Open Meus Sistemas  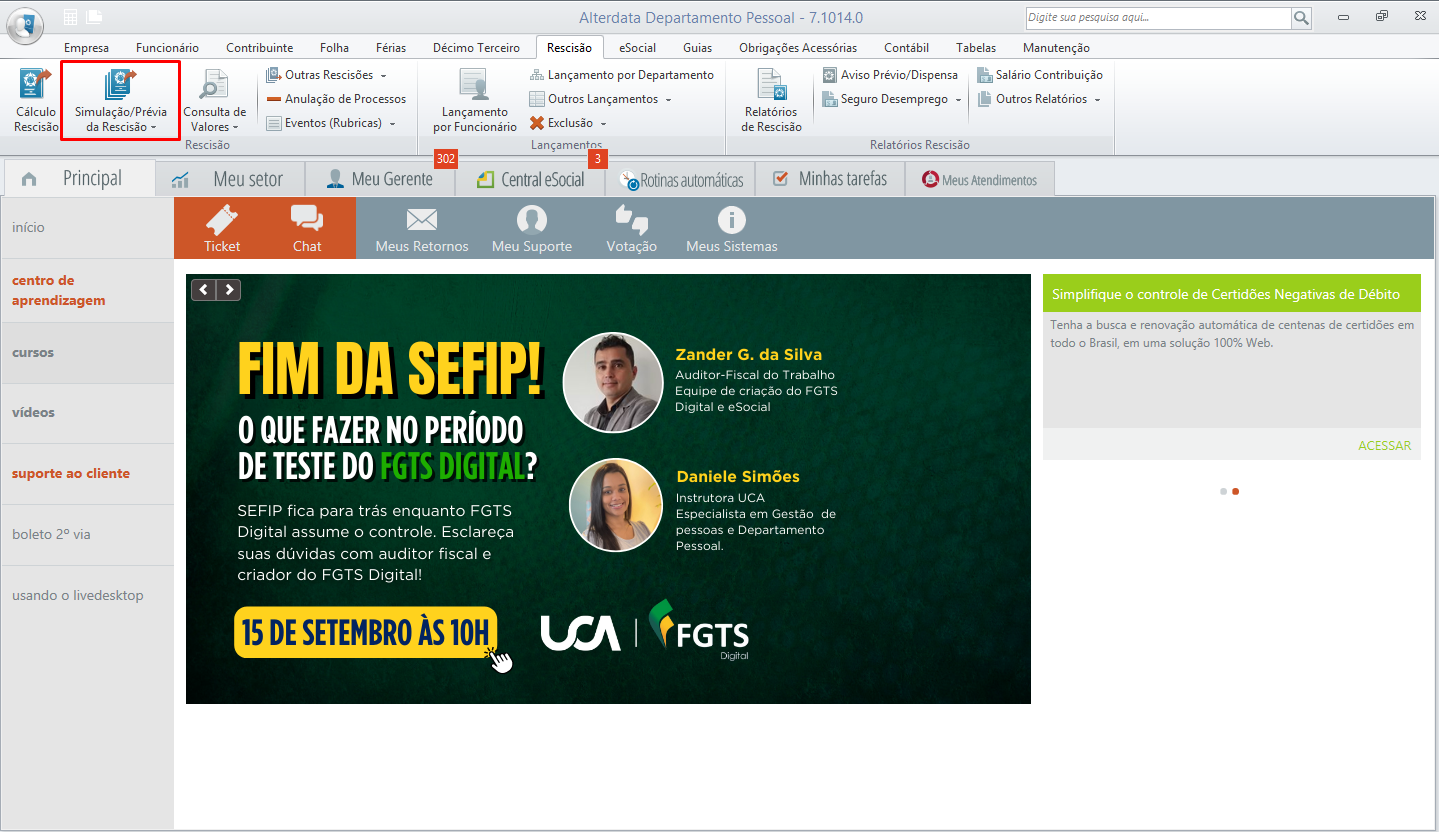(x=732, y=229)
